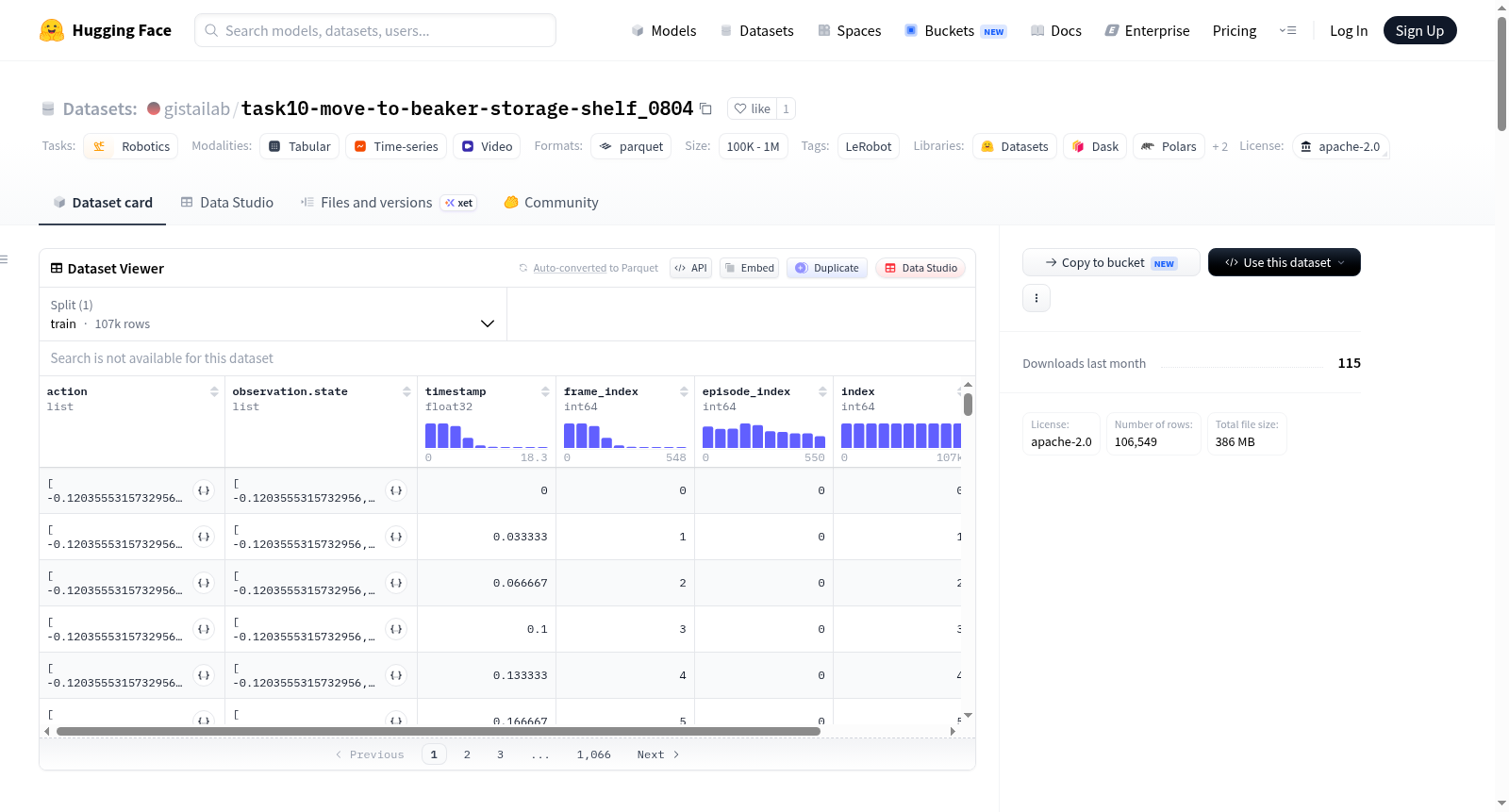Filter by the Dask library tag

(1095, 146)
